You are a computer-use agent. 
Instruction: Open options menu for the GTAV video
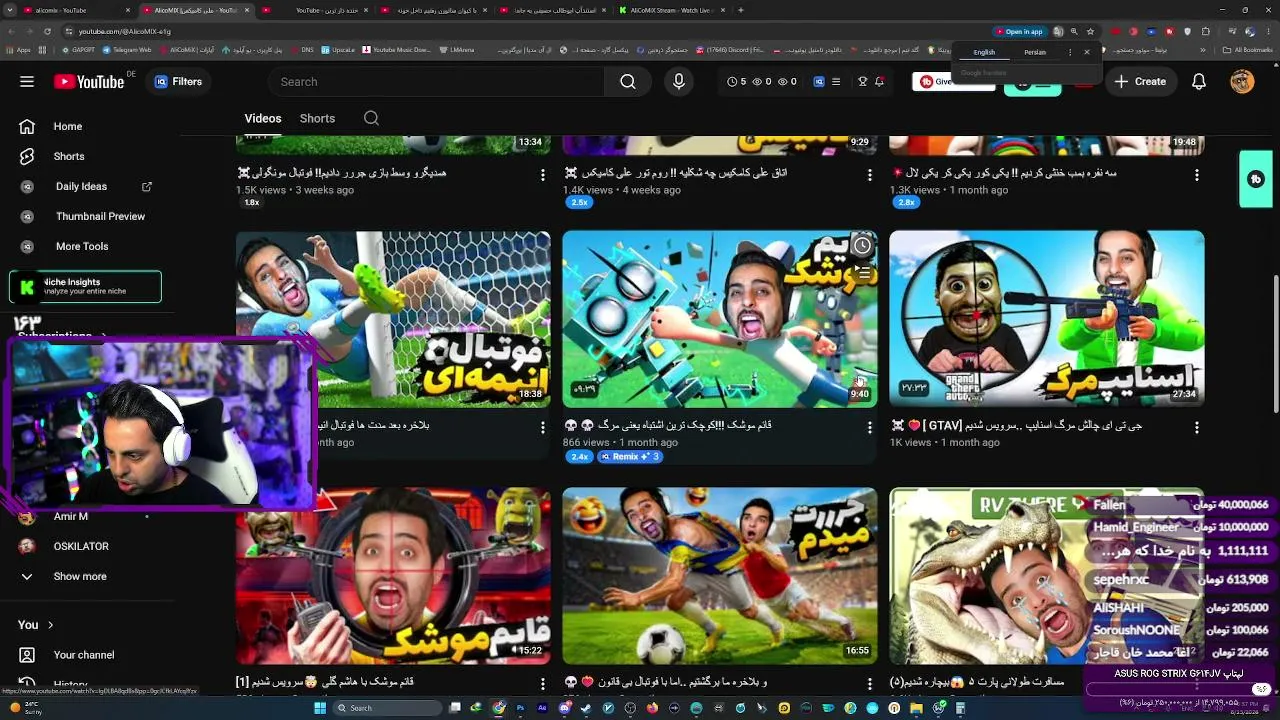click(x=1197, y=427)
